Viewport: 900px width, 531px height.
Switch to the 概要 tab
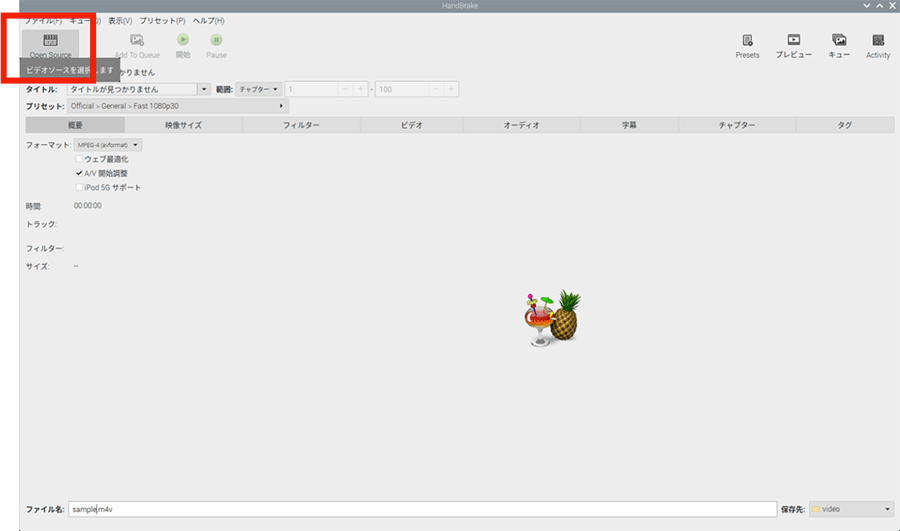pyautogui.click(x=75, y=125)
